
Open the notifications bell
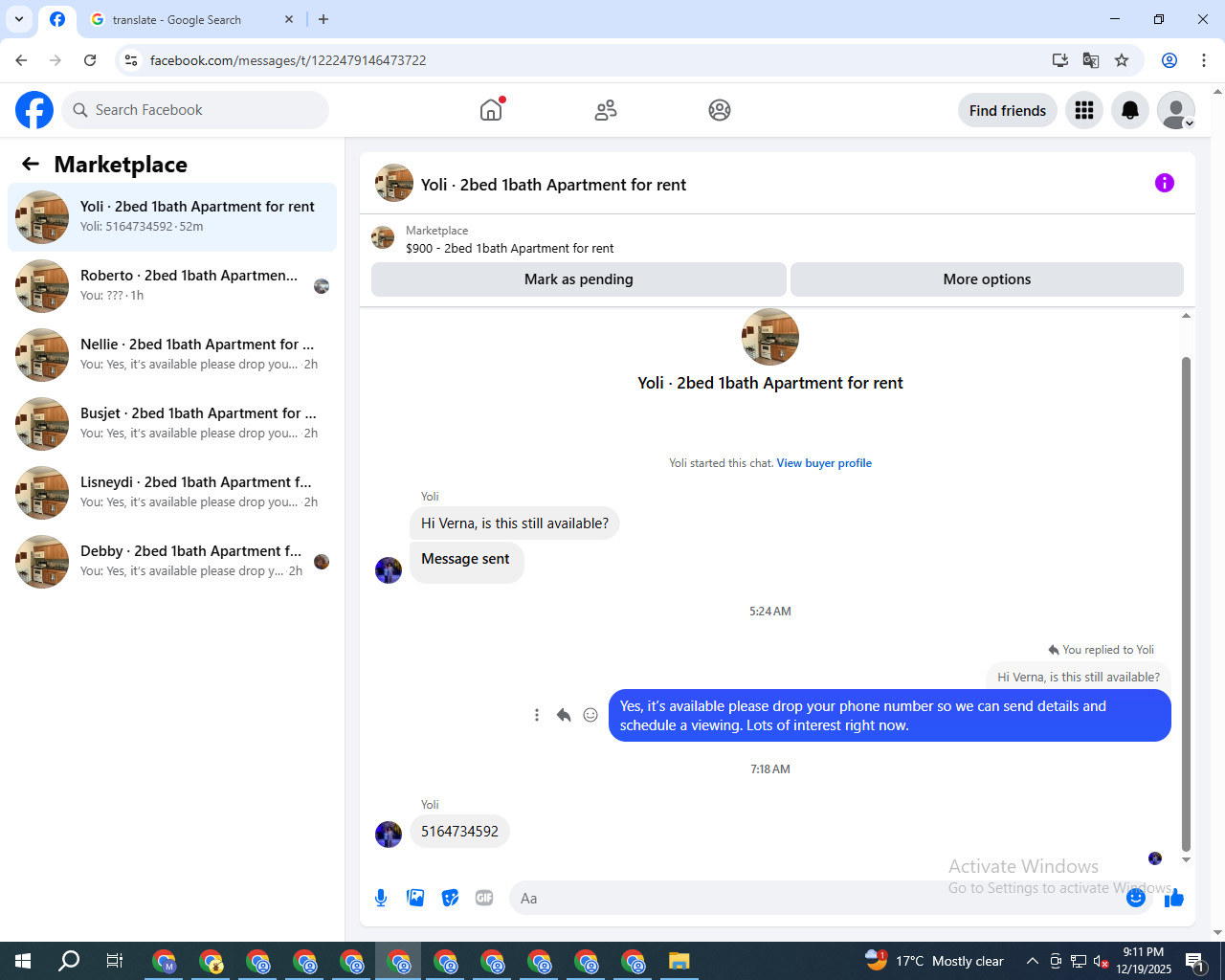tap(1130, 110)
